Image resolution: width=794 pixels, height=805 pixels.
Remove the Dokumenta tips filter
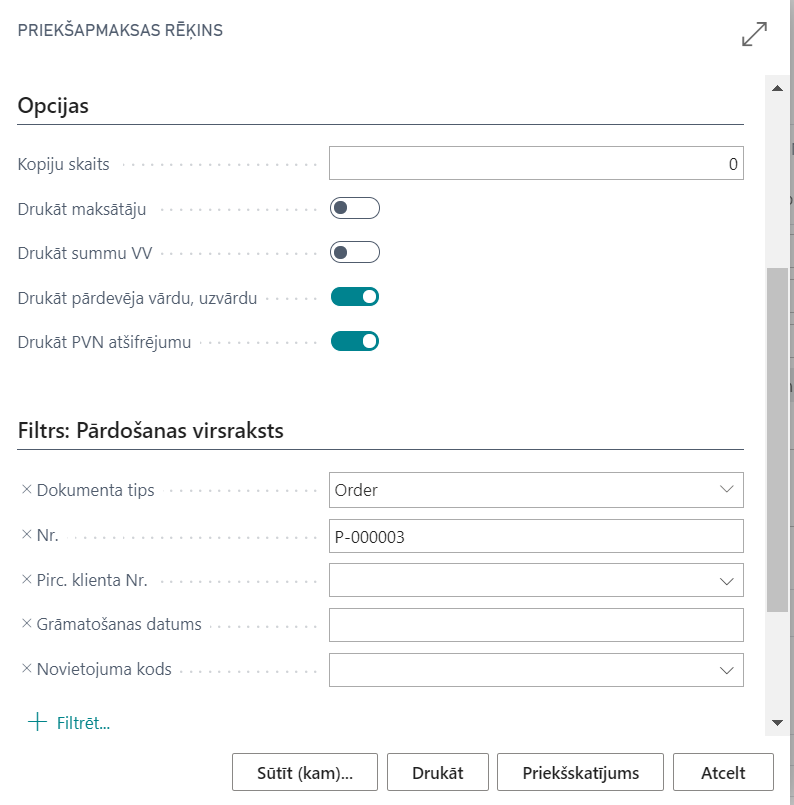27,489
